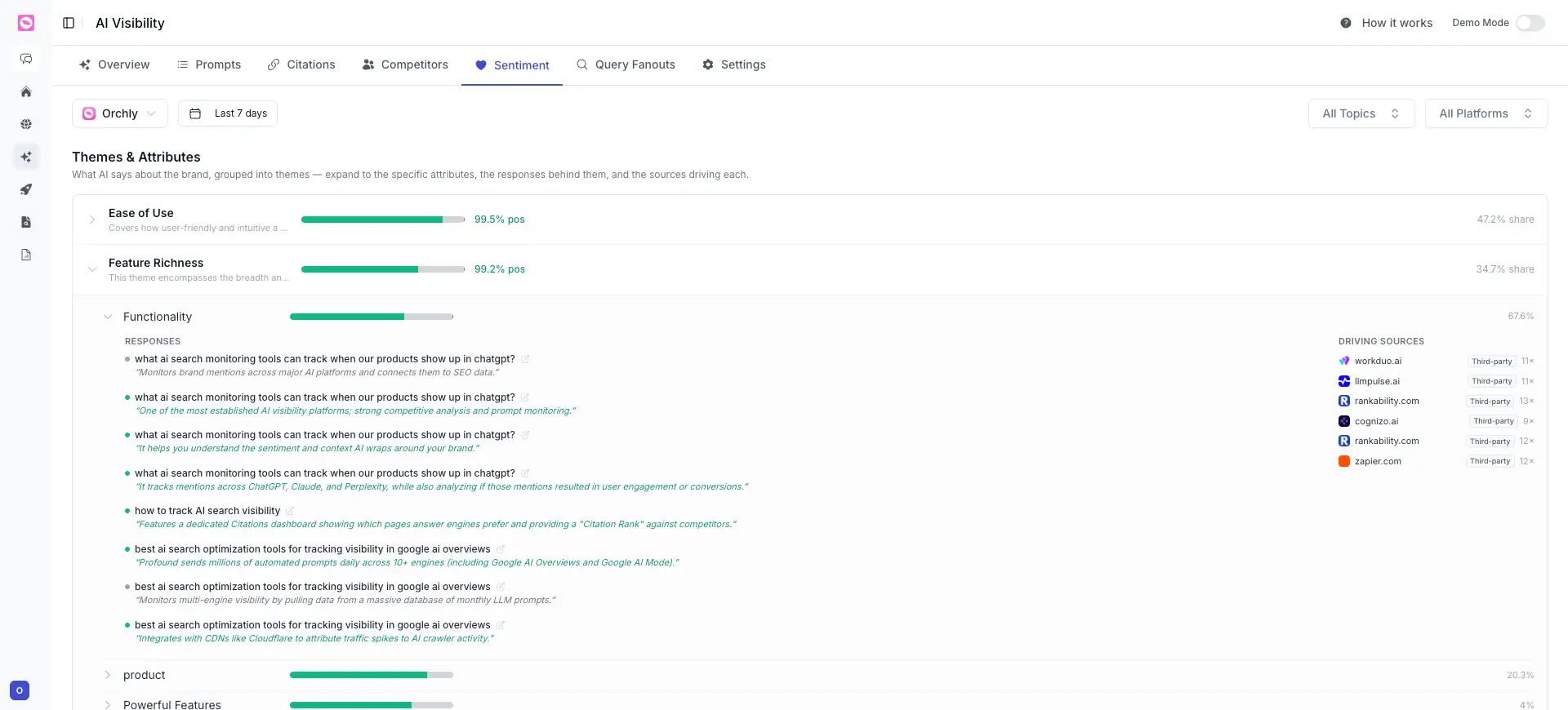Open the chat icon in sidebar
1568x710 pixels.
pyautogui.click(x=26, y=59)
